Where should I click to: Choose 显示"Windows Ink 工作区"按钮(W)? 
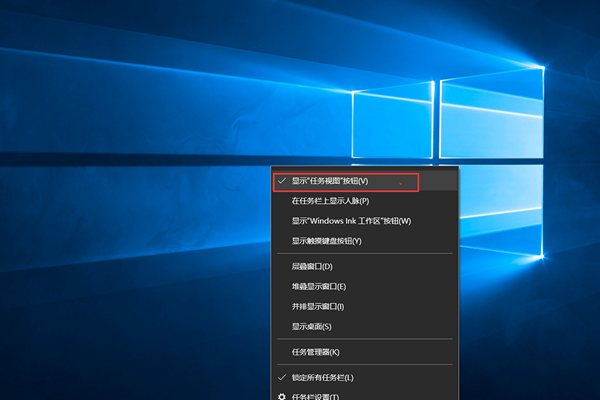point(365,221)
